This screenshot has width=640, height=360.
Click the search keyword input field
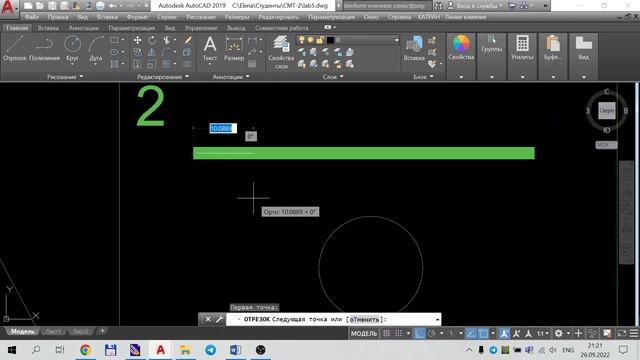pyautogui.click(x=387, y=6)
